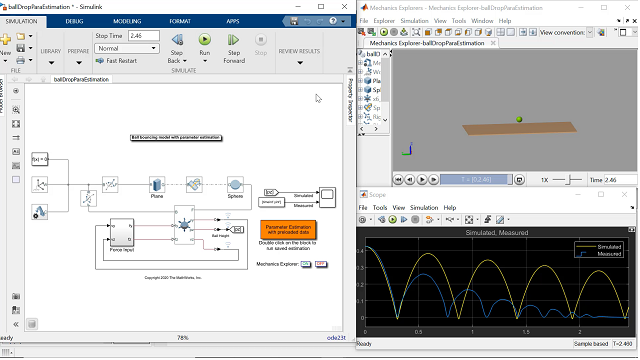This screenshot has width=640, height=360.
Task: Click the Step Forward icon in Simulink
Action: [233, 40]
